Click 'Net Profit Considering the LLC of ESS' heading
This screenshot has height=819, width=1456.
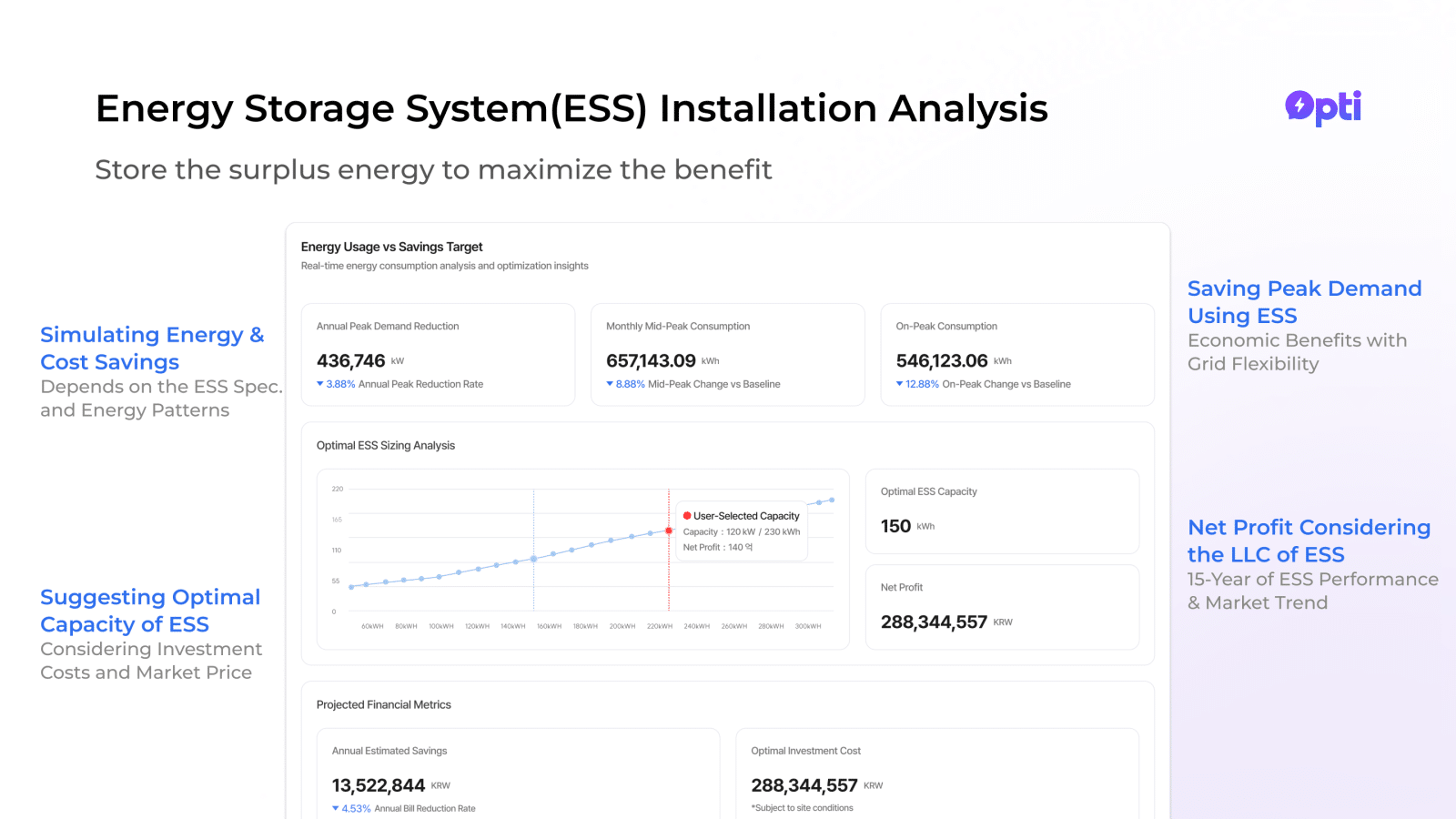1309,541
